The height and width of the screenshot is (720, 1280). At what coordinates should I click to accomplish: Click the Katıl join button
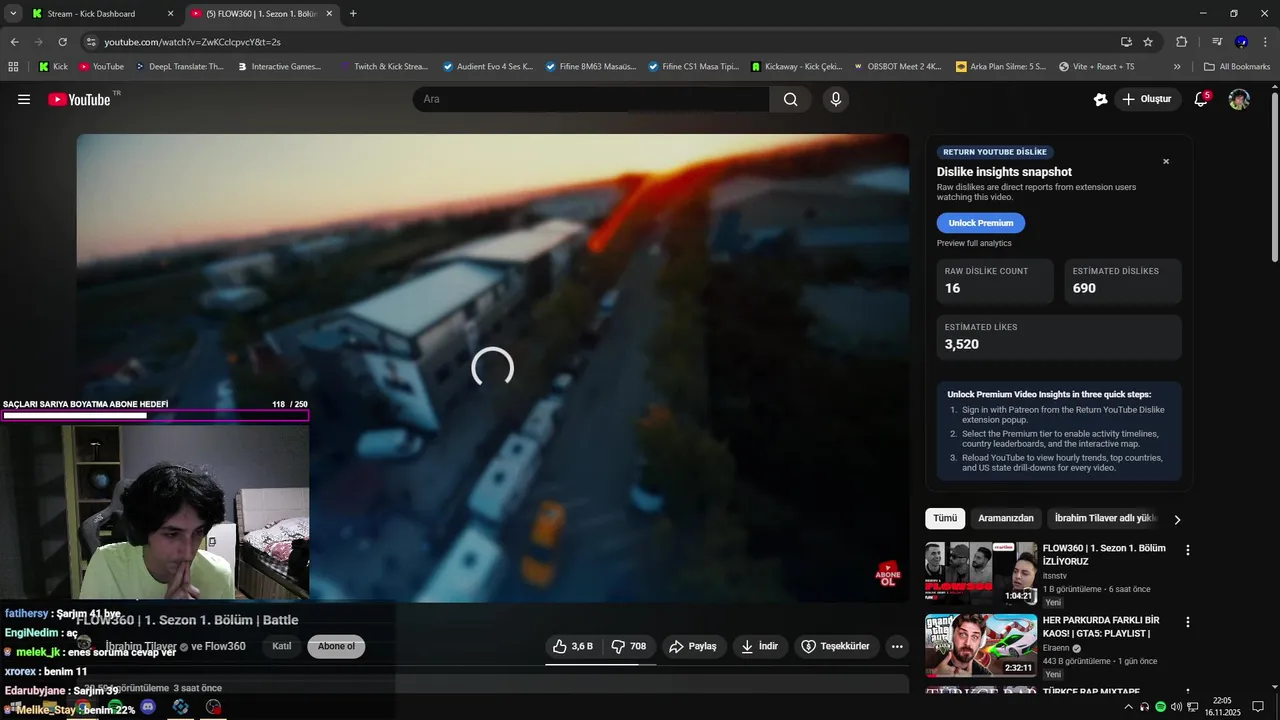pos(282,646)
